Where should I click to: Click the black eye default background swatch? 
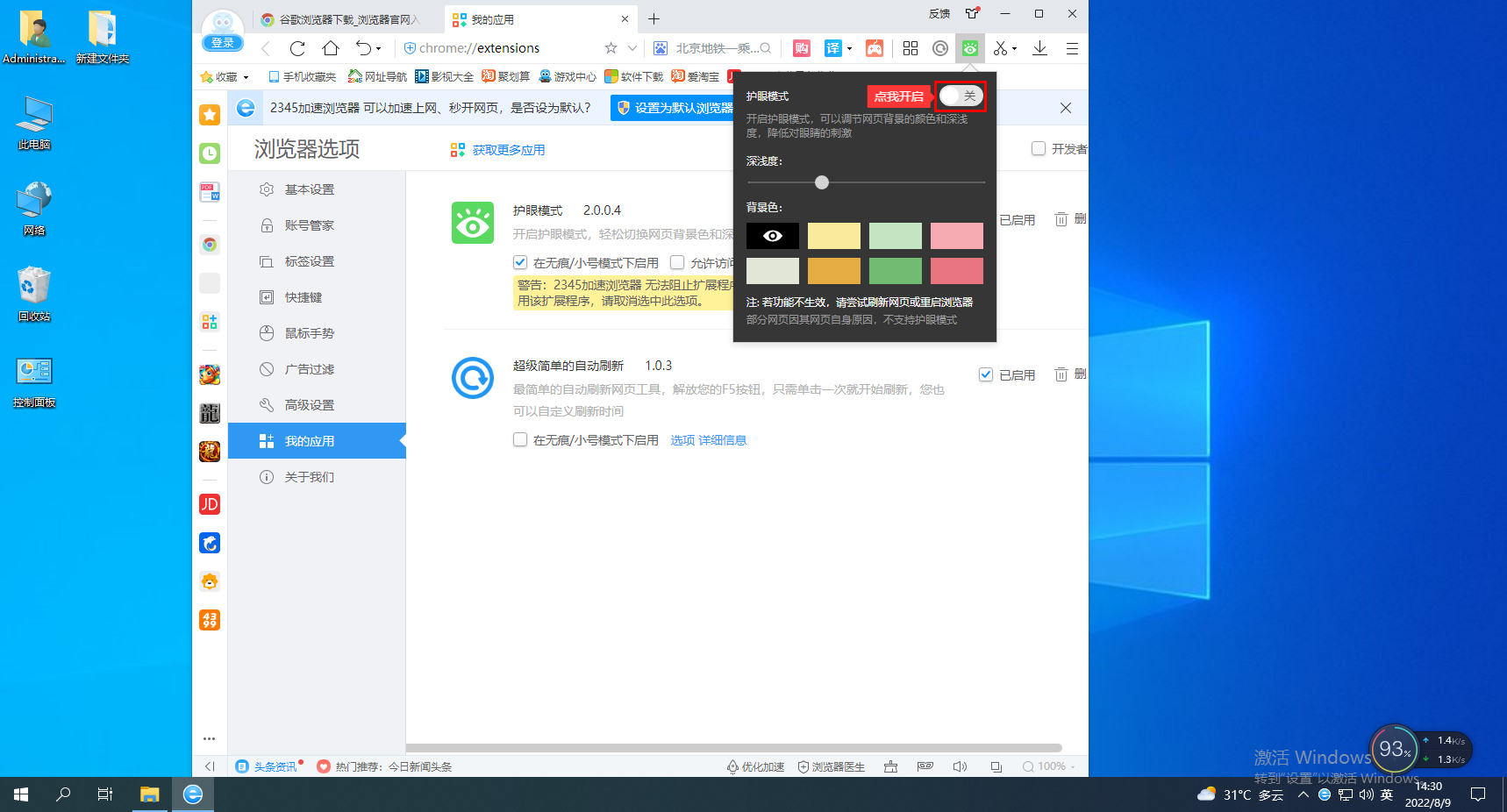[x=773, y=236]
